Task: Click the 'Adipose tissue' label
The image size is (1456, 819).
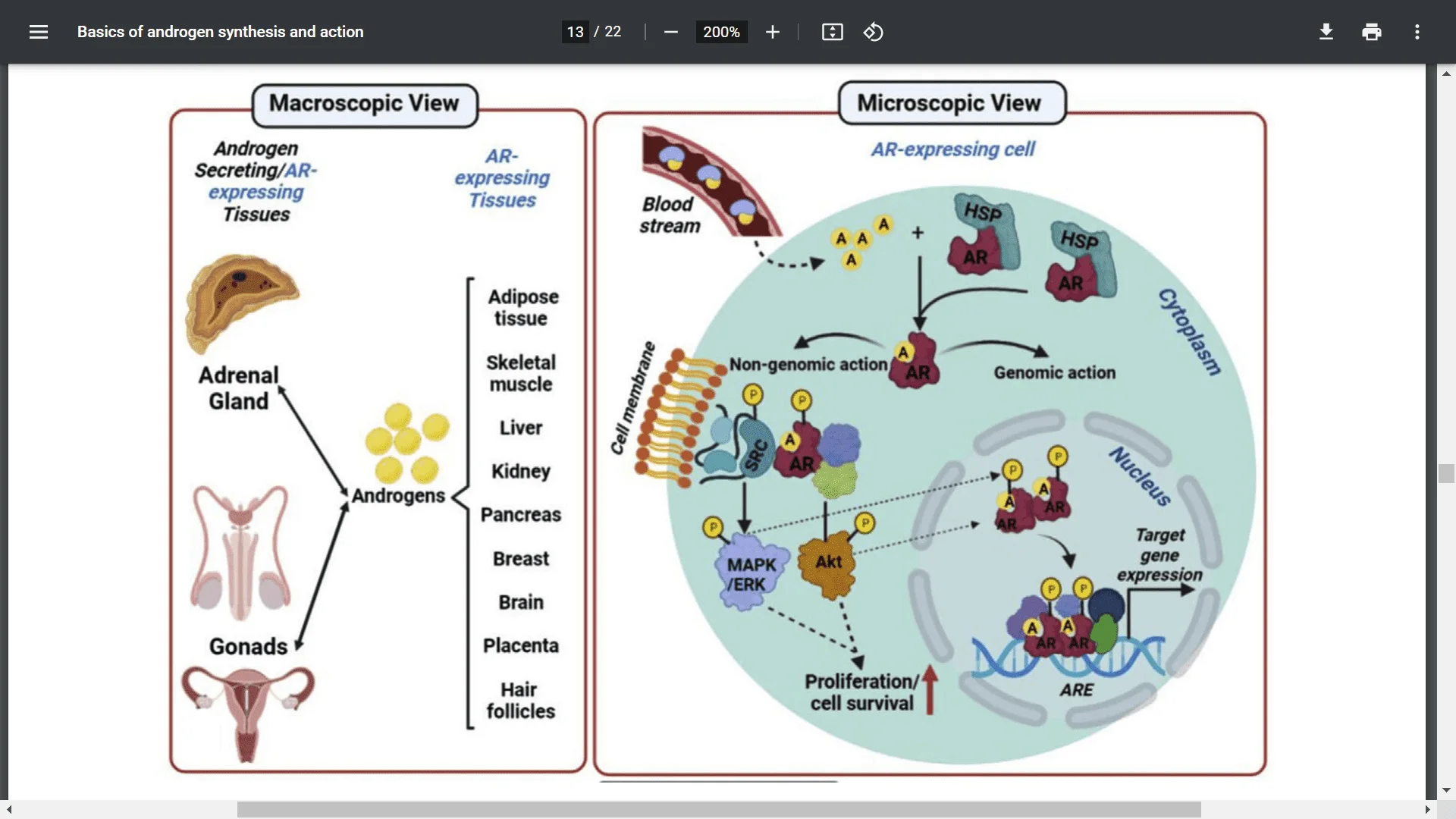Action: [x=522, y=308]
